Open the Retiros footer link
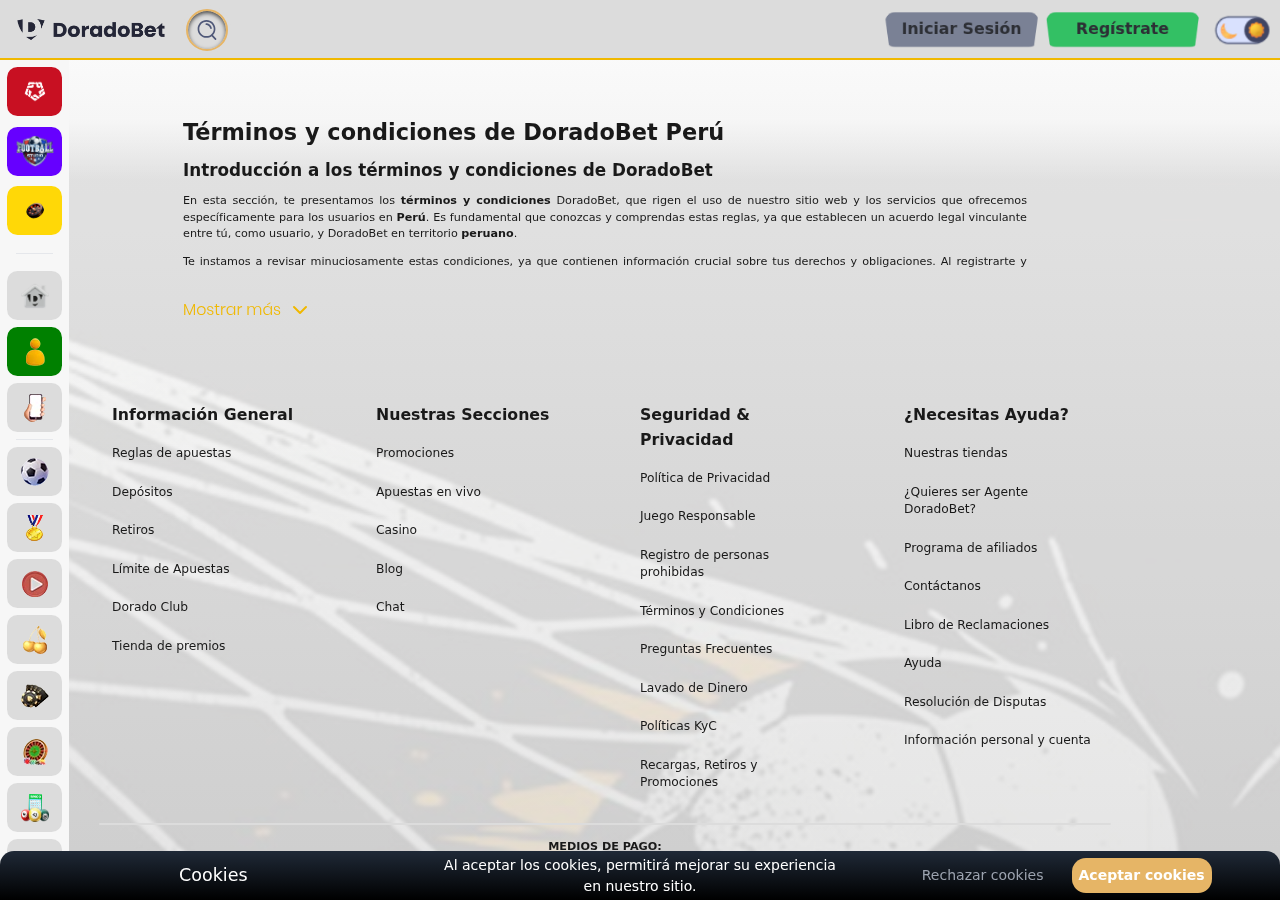The height and width of the screenshot is (900, 1280). [133, 530]
